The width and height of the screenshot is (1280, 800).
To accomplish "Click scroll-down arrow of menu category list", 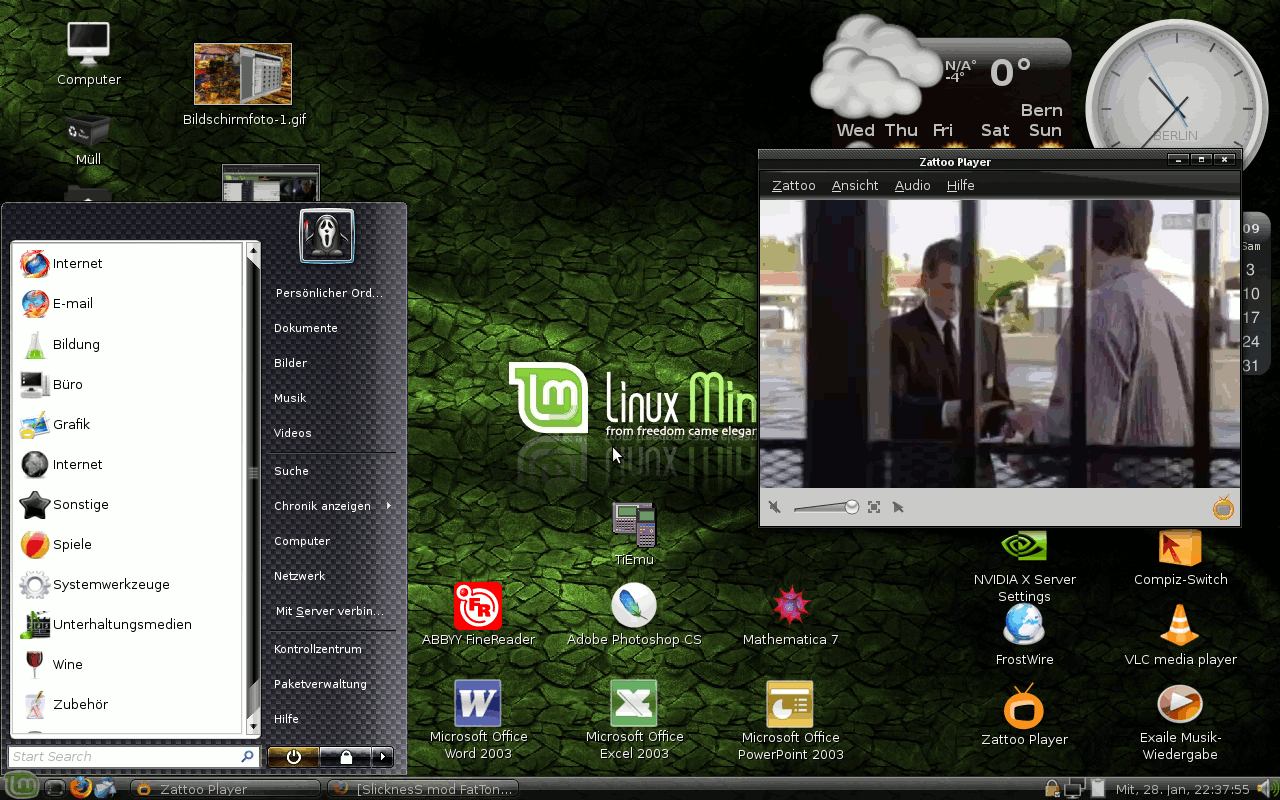I will (x=253, y=726).
